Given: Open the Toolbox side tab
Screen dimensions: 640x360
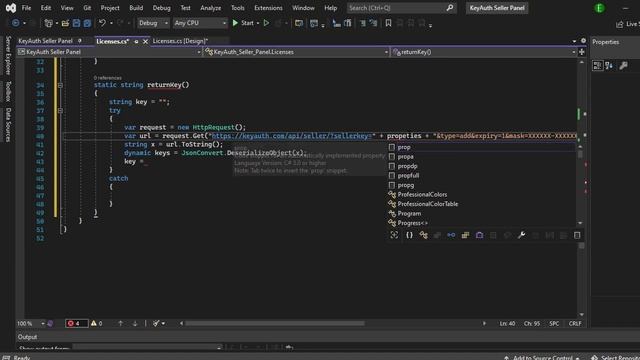Looking at the screenshot, I should 8,91.
